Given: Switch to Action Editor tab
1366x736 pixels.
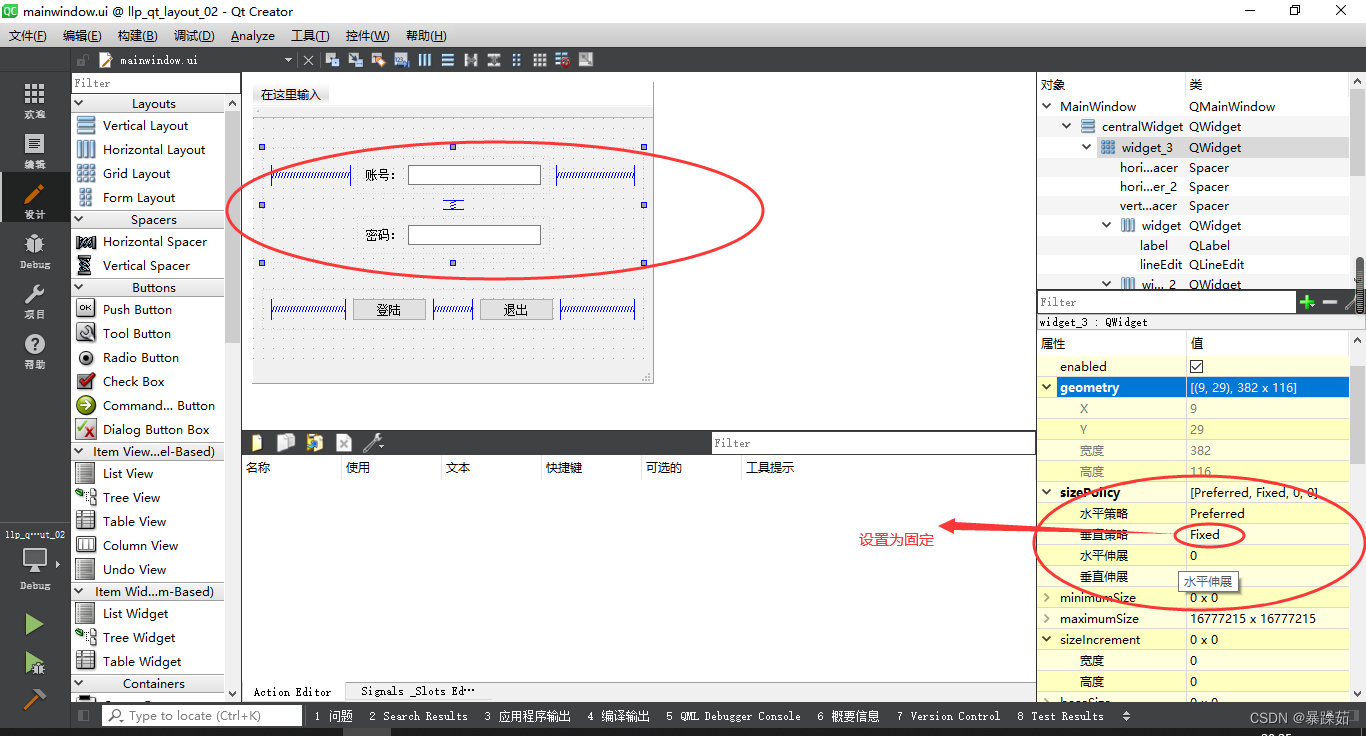Looking at the screenshot, I should point(292,691).
